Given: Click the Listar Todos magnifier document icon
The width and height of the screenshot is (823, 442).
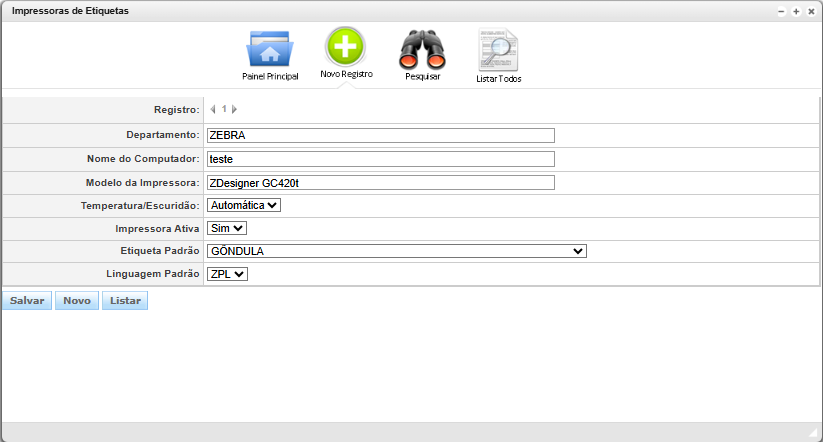Looking at the screenshot, I should tap(498, 49).
